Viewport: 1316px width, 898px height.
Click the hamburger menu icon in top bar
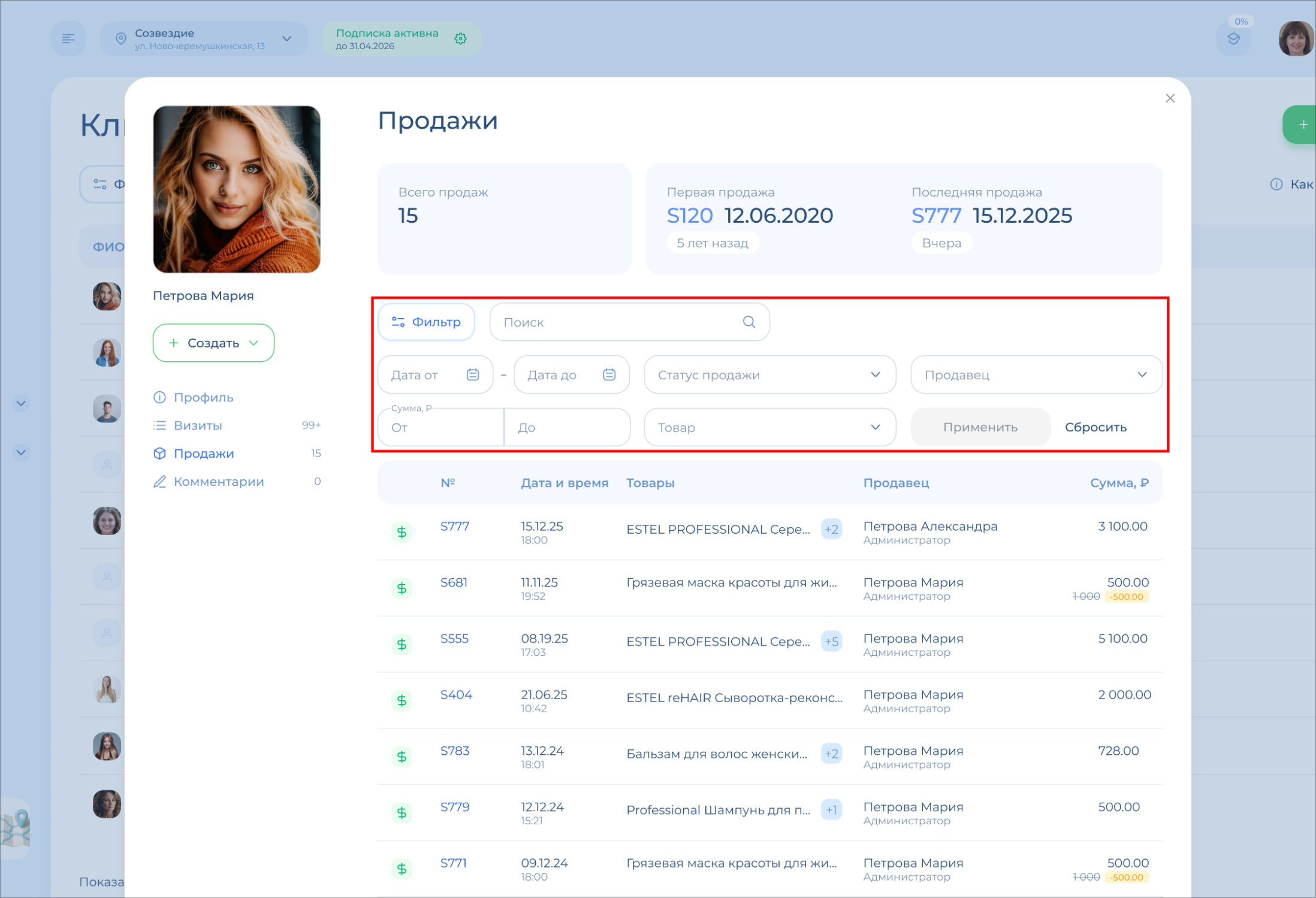[68, 39]
